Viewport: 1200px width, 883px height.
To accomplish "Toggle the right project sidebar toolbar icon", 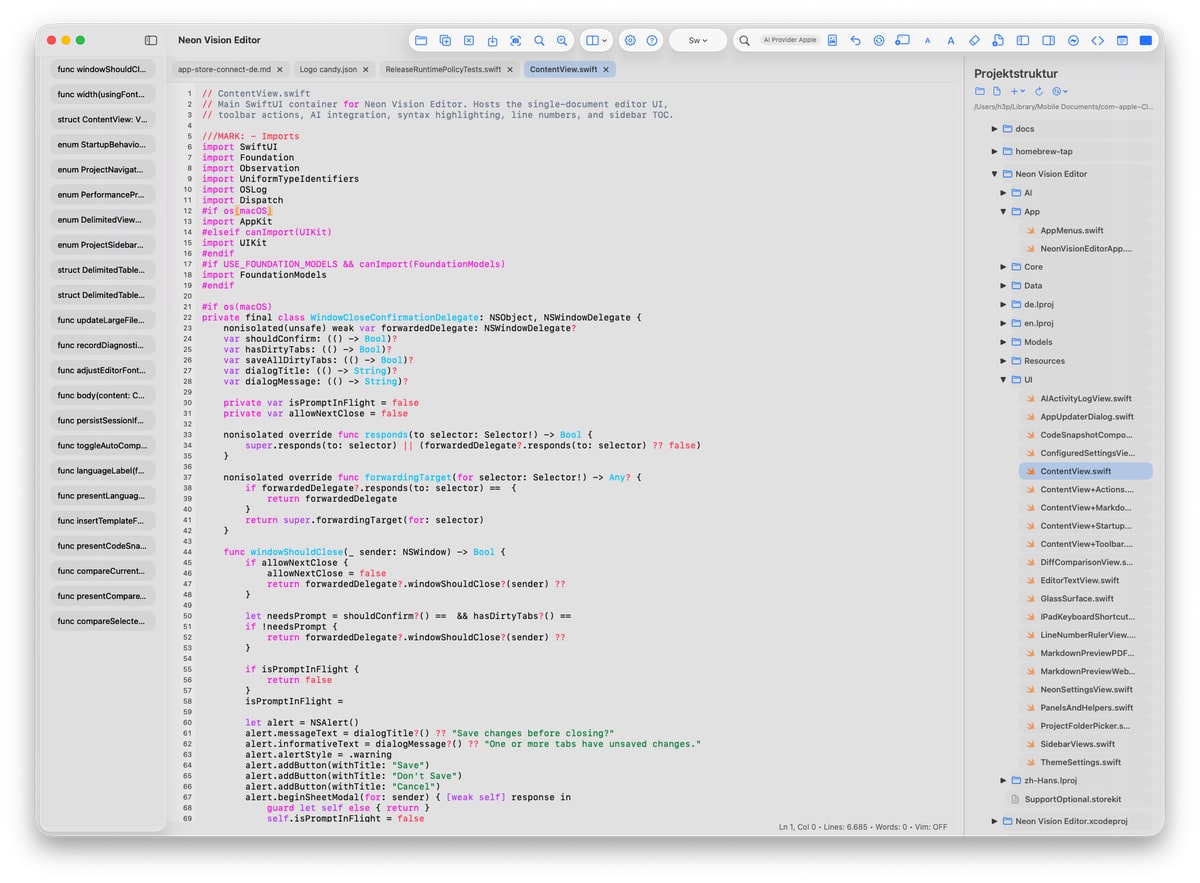I will pos(1048,40).
